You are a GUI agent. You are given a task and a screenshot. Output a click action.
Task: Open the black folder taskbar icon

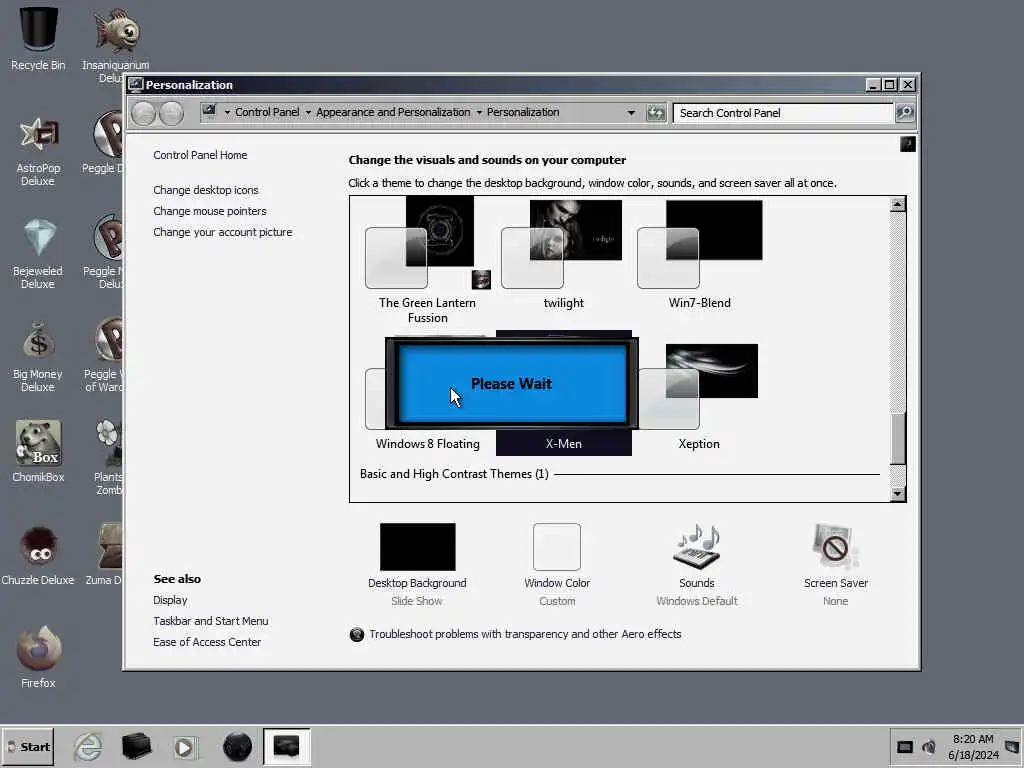coord(136,746)
